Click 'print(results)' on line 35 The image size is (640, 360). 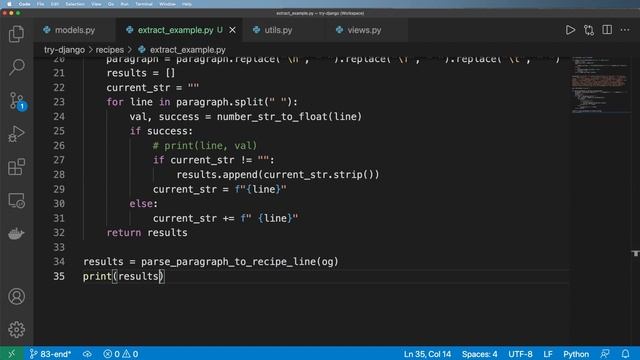click(123, 276)
